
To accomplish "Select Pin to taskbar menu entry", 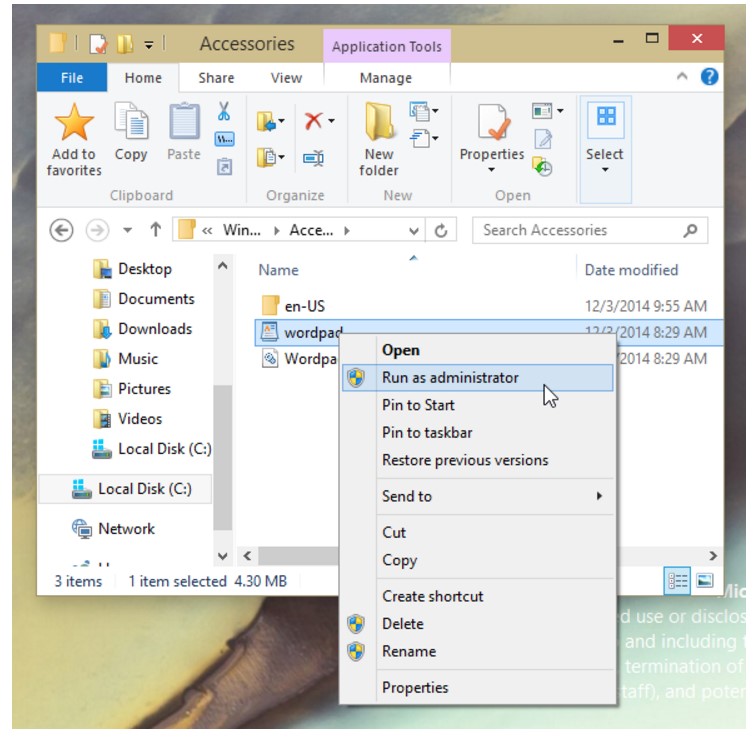I will click(478, 432).
